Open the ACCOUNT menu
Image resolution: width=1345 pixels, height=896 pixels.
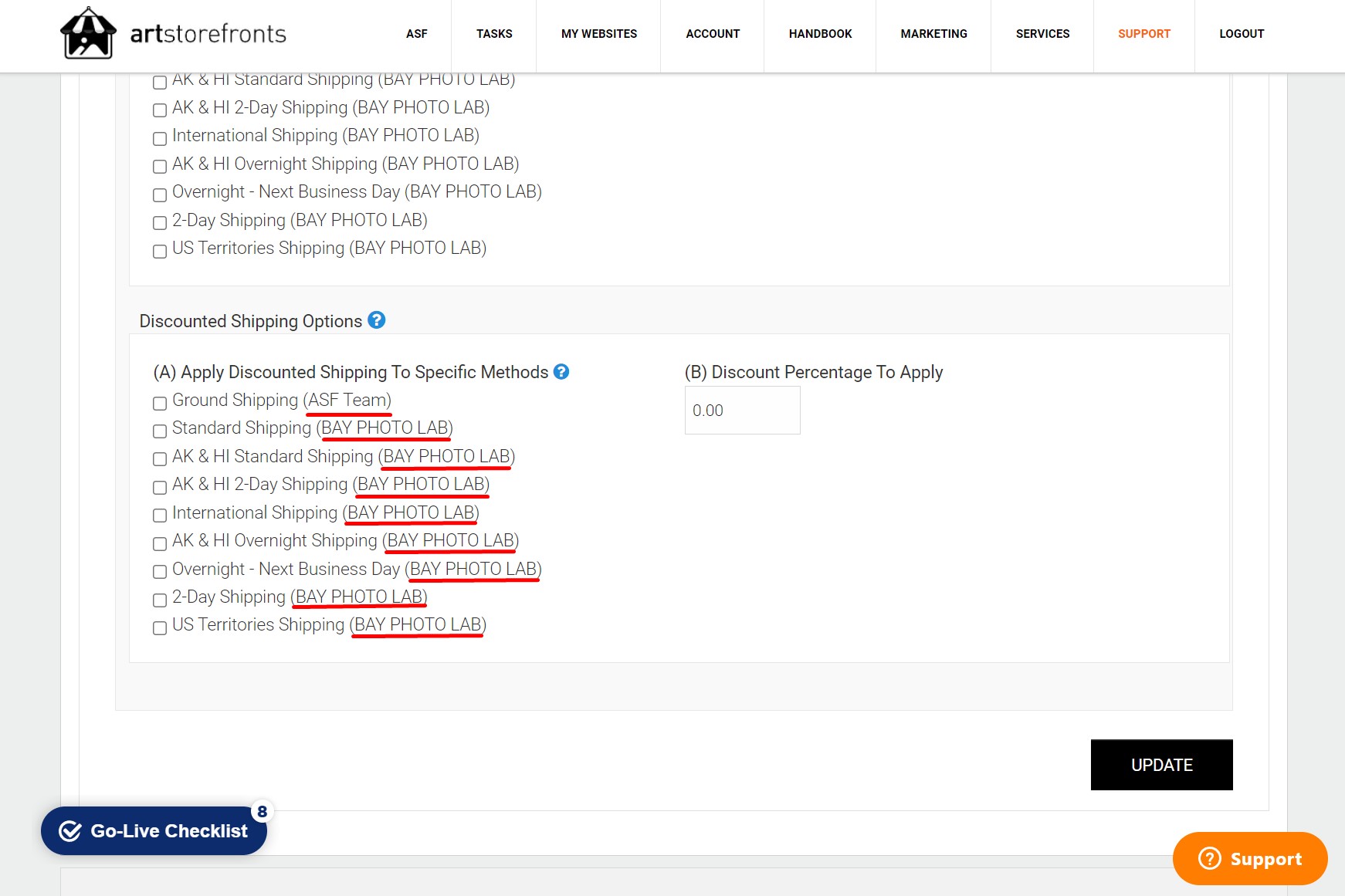(713, 34)
